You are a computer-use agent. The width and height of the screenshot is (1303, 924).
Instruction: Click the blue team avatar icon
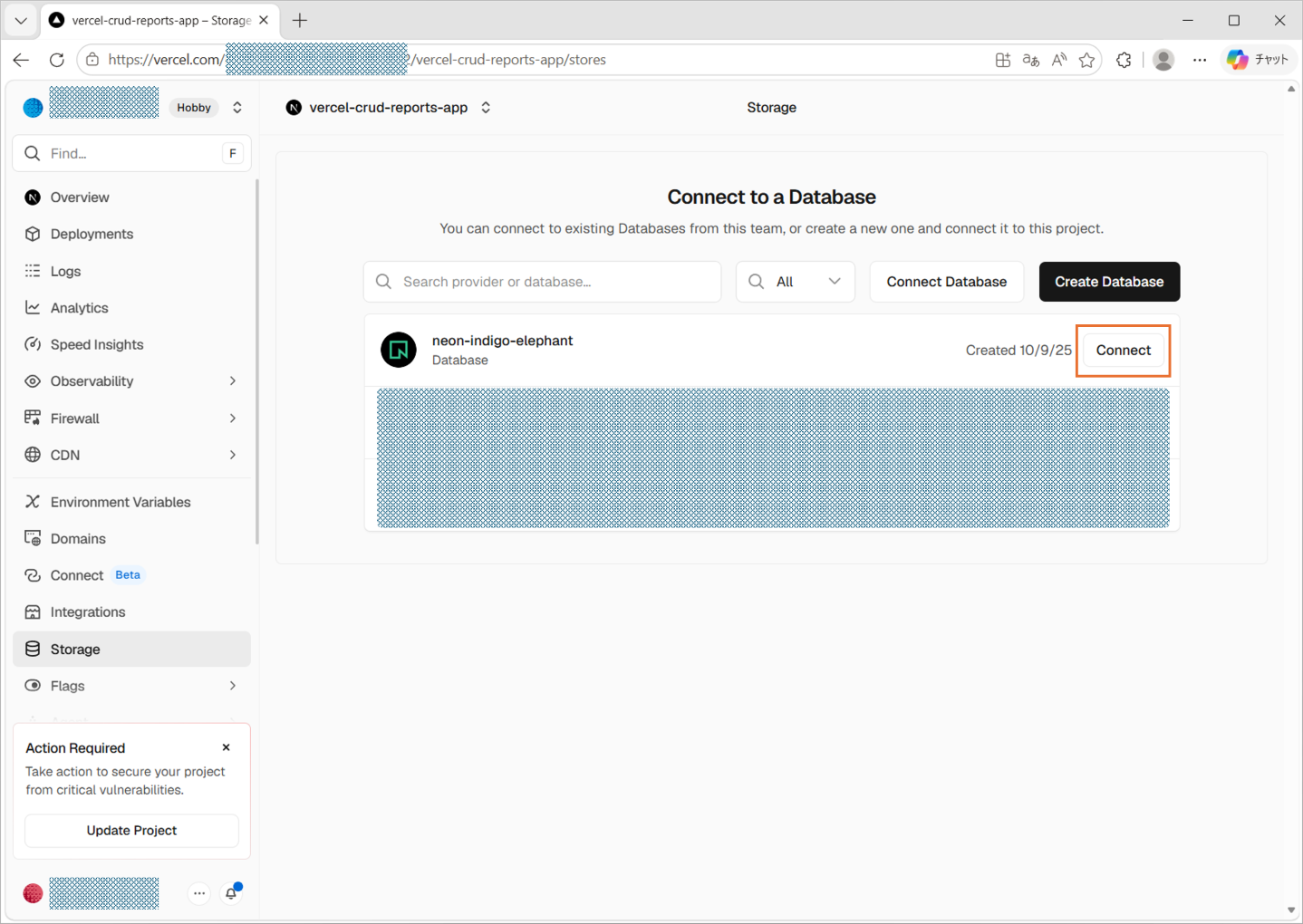pos(34,108)
